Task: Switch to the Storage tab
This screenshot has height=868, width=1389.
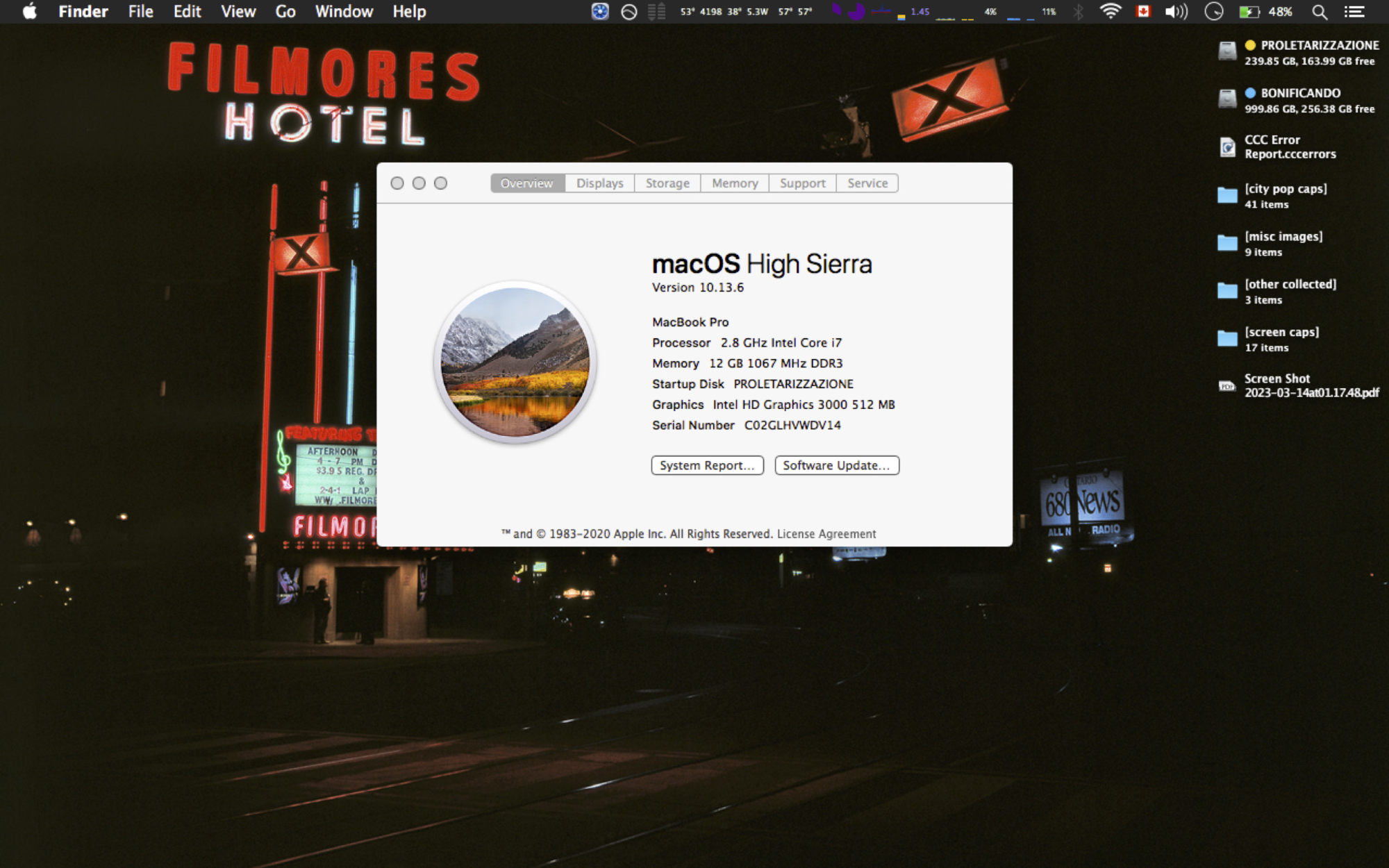Action: tap(667, 183)
